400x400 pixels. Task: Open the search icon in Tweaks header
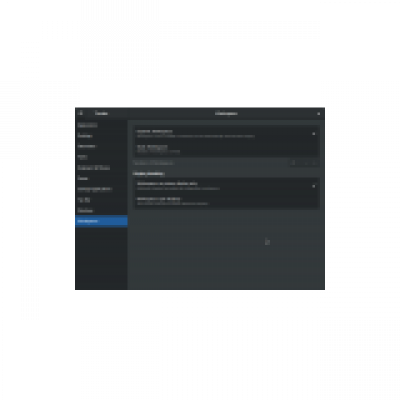(81, 113)
